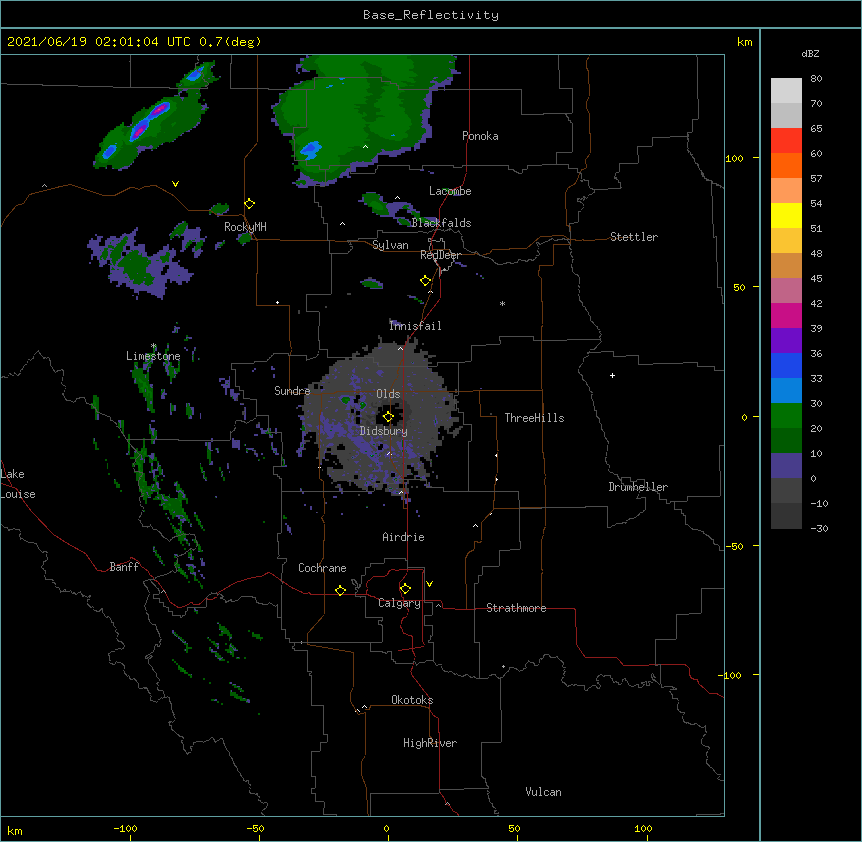862x842 pixels.
Task: Click the Vulcan town label
Action: [543, 792]
